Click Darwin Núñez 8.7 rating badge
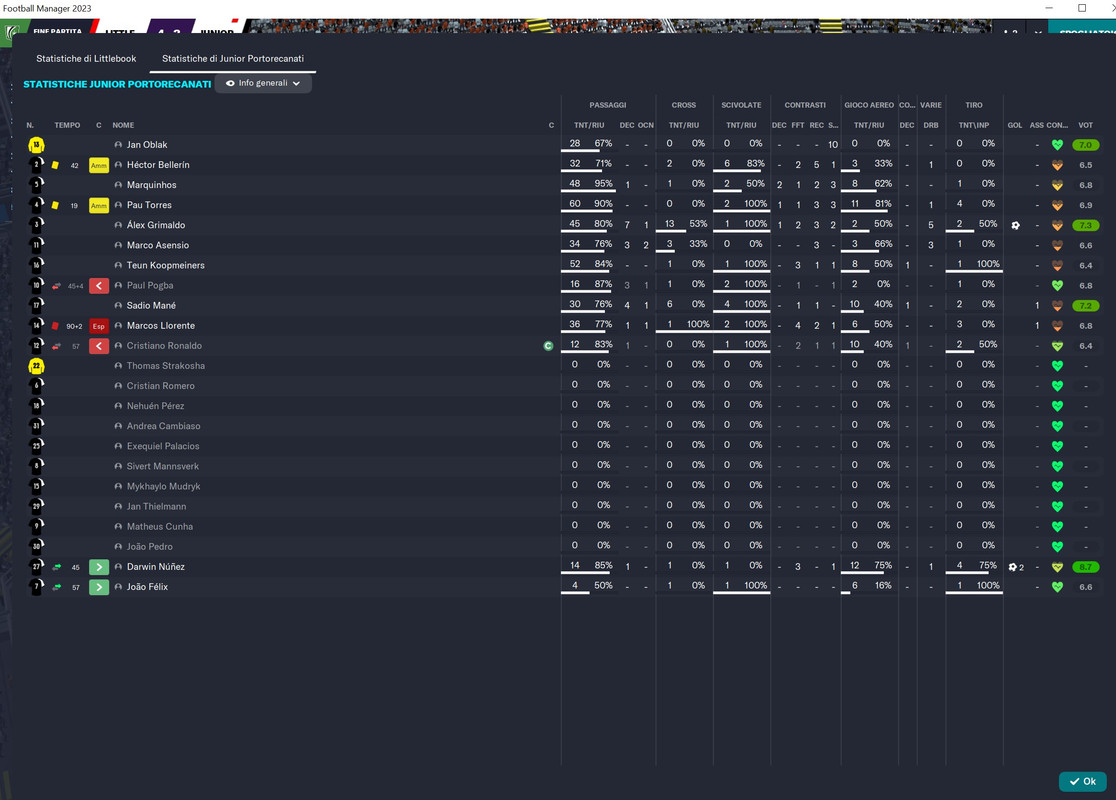Screen dimensions: 1116x800 [1085, 567]
